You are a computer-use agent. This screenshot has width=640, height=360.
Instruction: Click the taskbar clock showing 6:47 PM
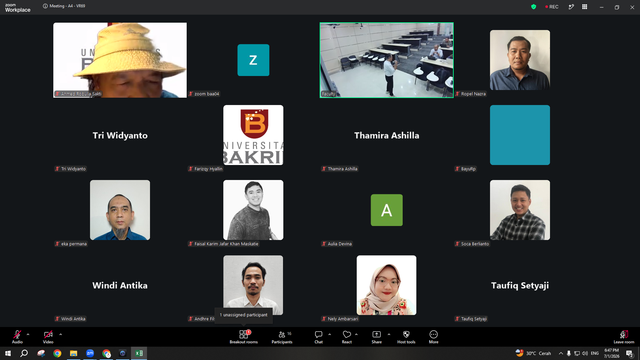point(611,353)
